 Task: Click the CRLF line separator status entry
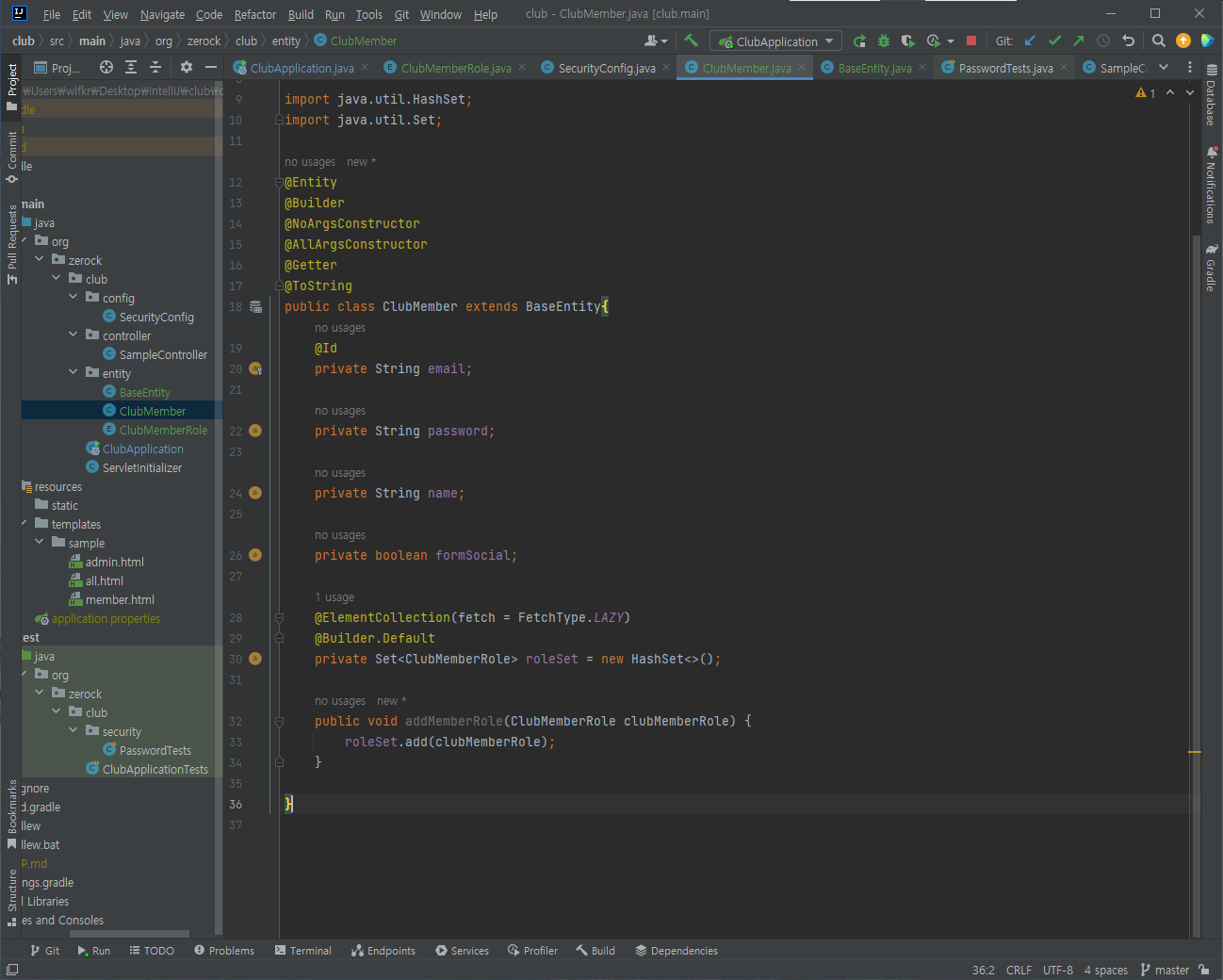[x=1019, y=970]
